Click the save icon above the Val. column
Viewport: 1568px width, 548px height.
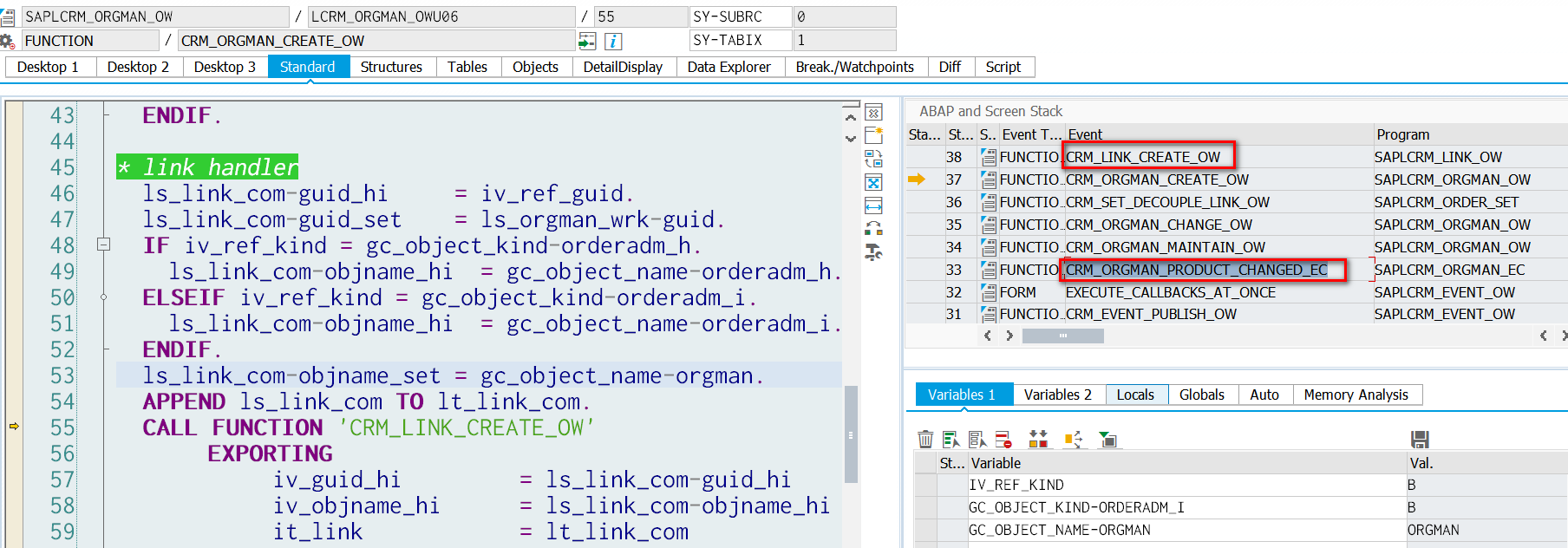pyautogui.click(x=1420, y=440)
